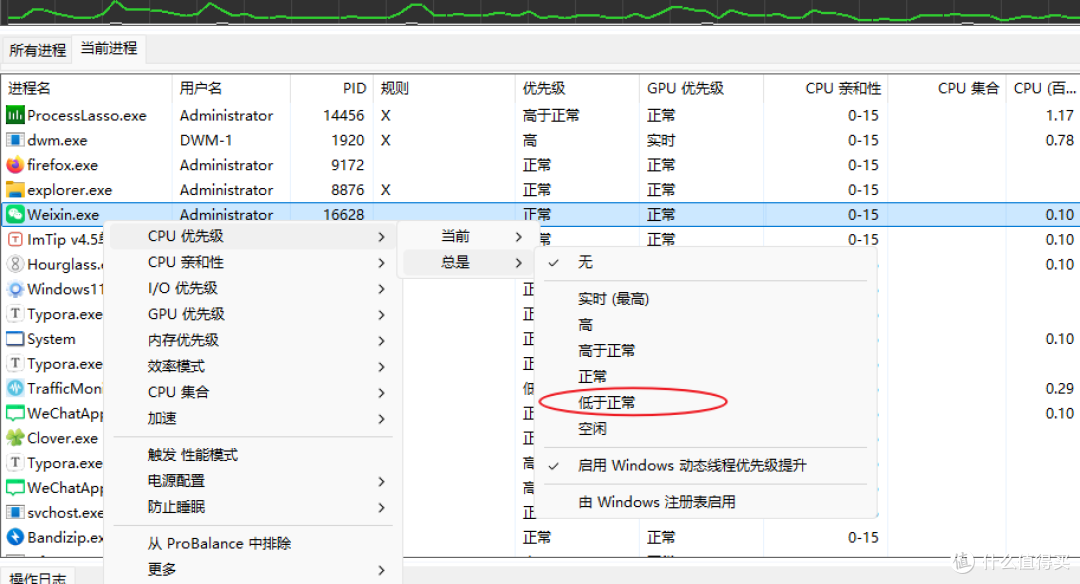Select 正常 priority option
1080x584 pixels.
(x=706, y=377)
